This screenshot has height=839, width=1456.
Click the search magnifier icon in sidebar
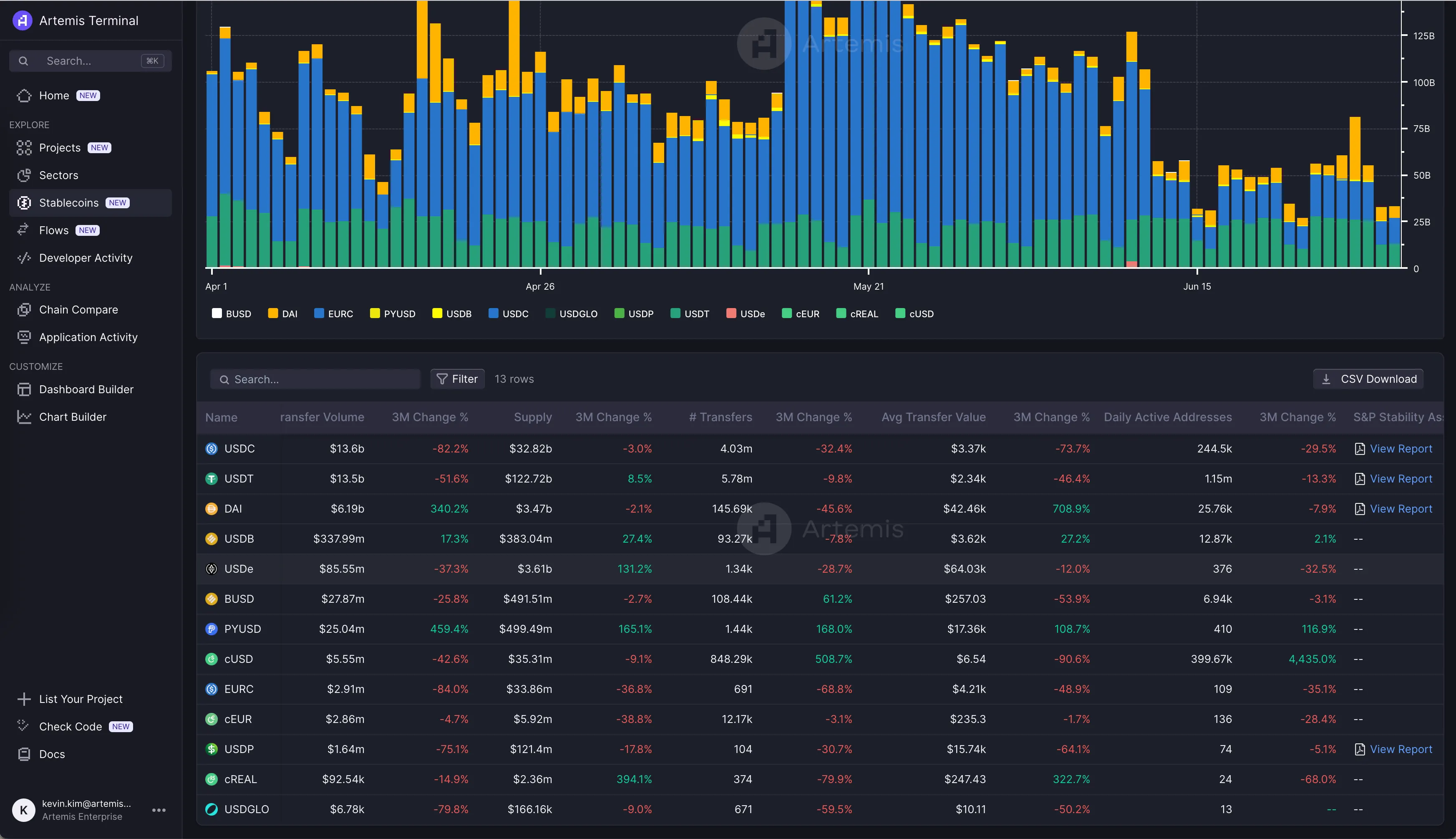pos(24,61)
